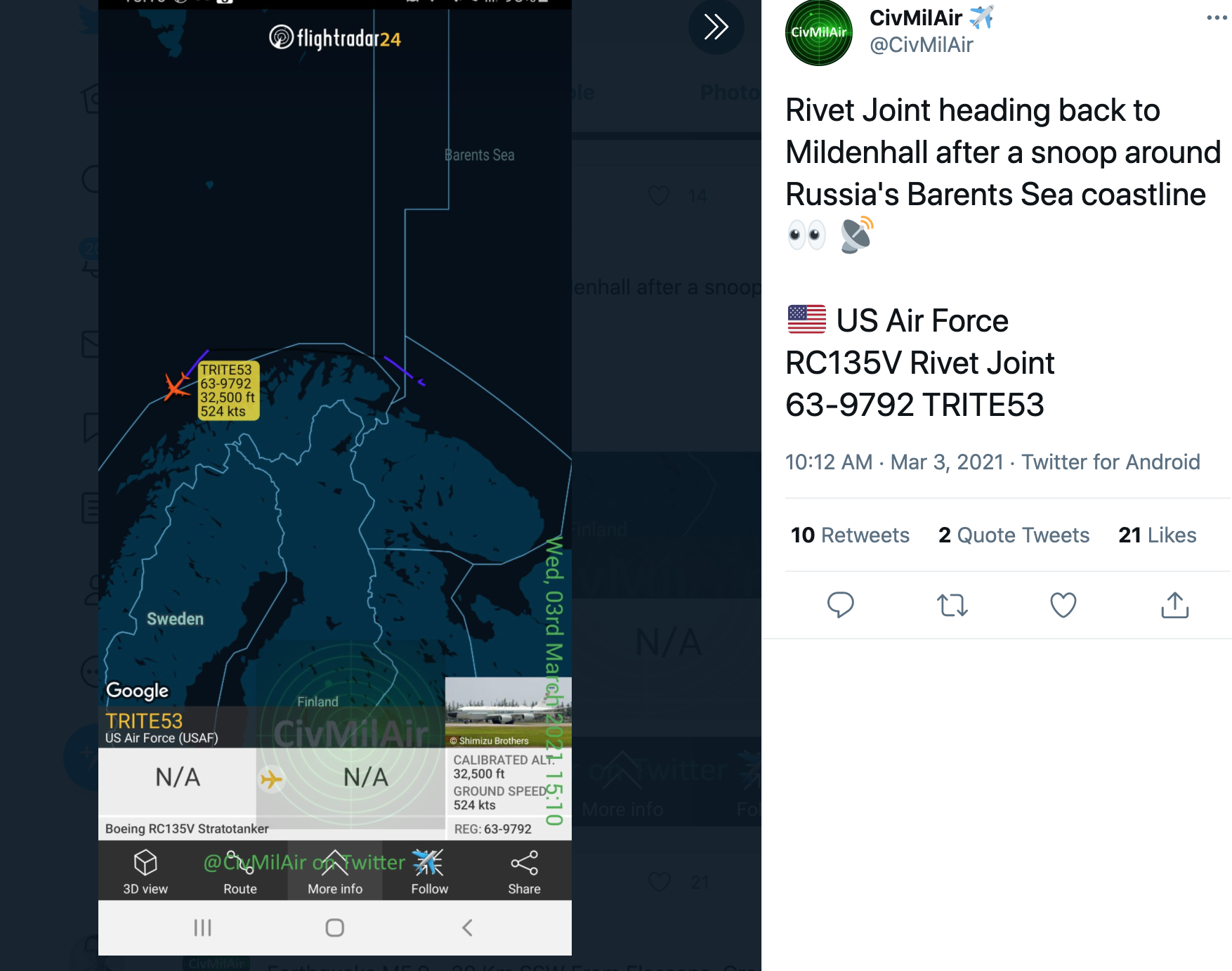The image size is (1232, 971).
Task: Click the REG: 63-9792 text
Action: 492,829
